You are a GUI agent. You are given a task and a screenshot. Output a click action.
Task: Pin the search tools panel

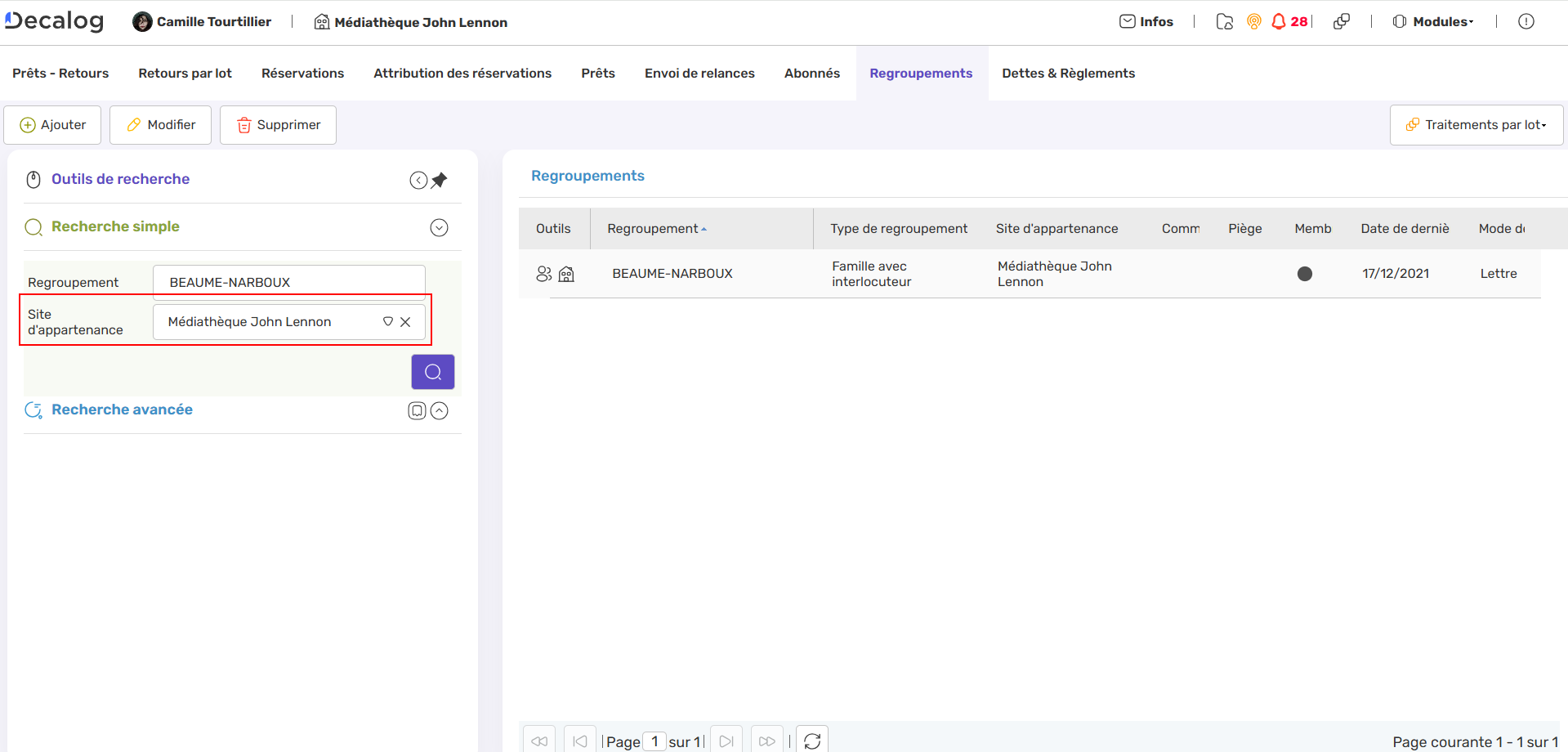coord(440,180)
